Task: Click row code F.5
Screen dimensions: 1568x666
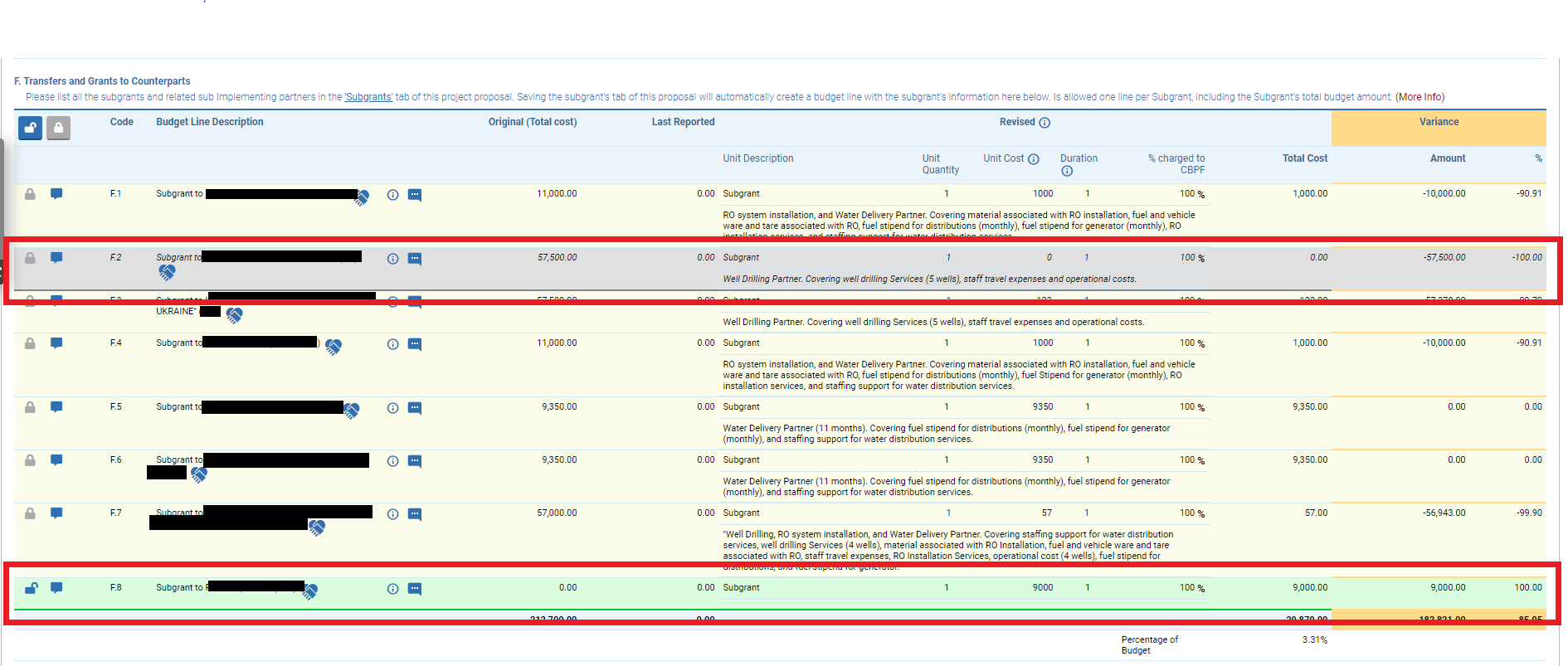Action: [116, 407]
